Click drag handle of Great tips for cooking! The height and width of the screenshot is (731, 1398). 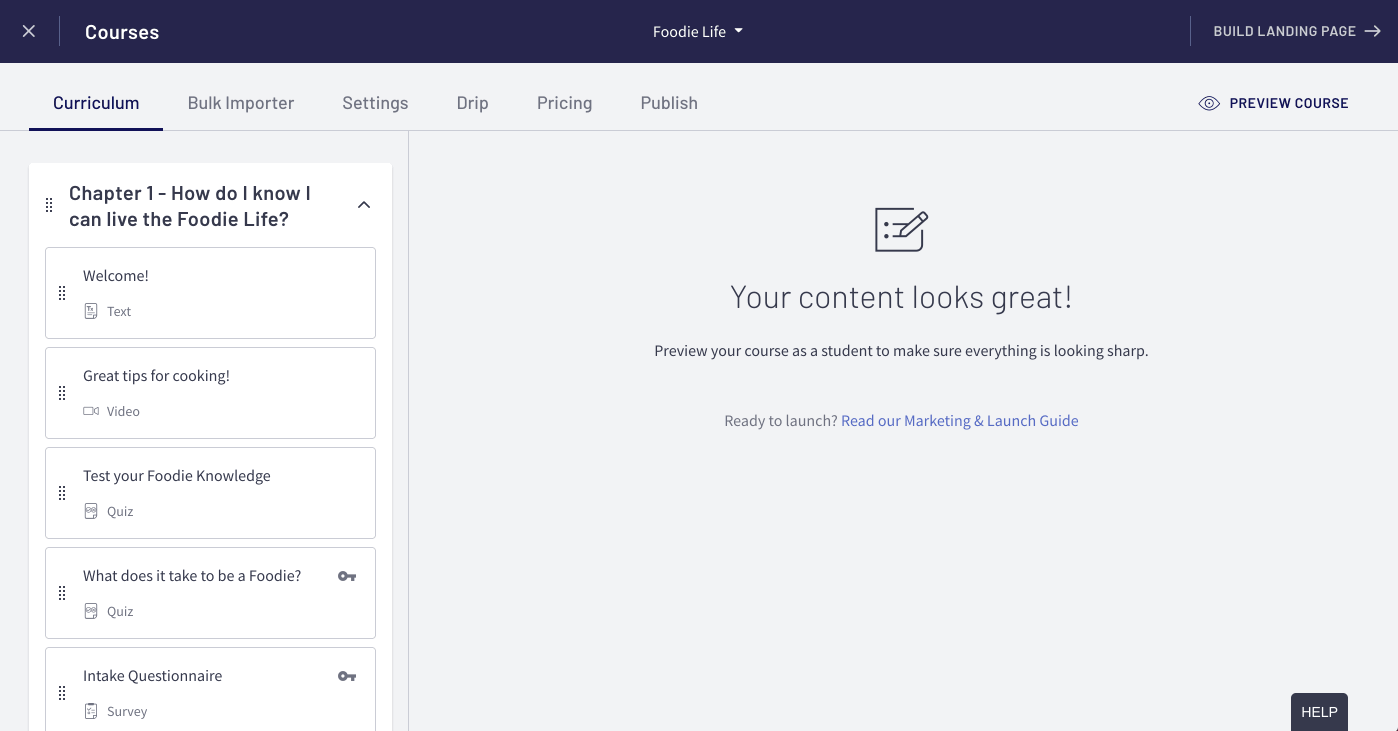tap(62, 393)
